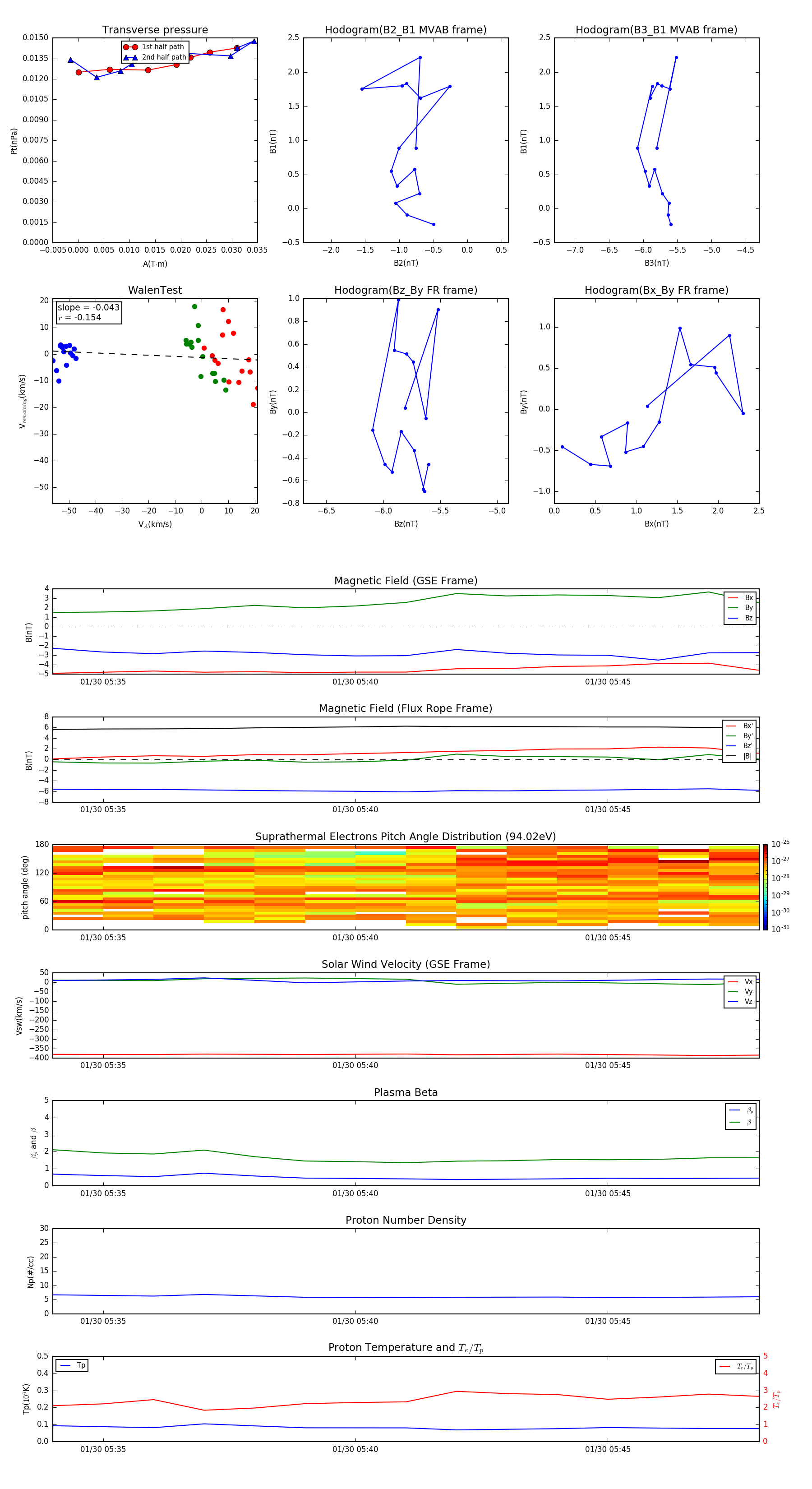Select the 'Hodogram(B2_B1 MVAB frame)' title
The image size is (812, 1489).
click(x=406, y=30)
